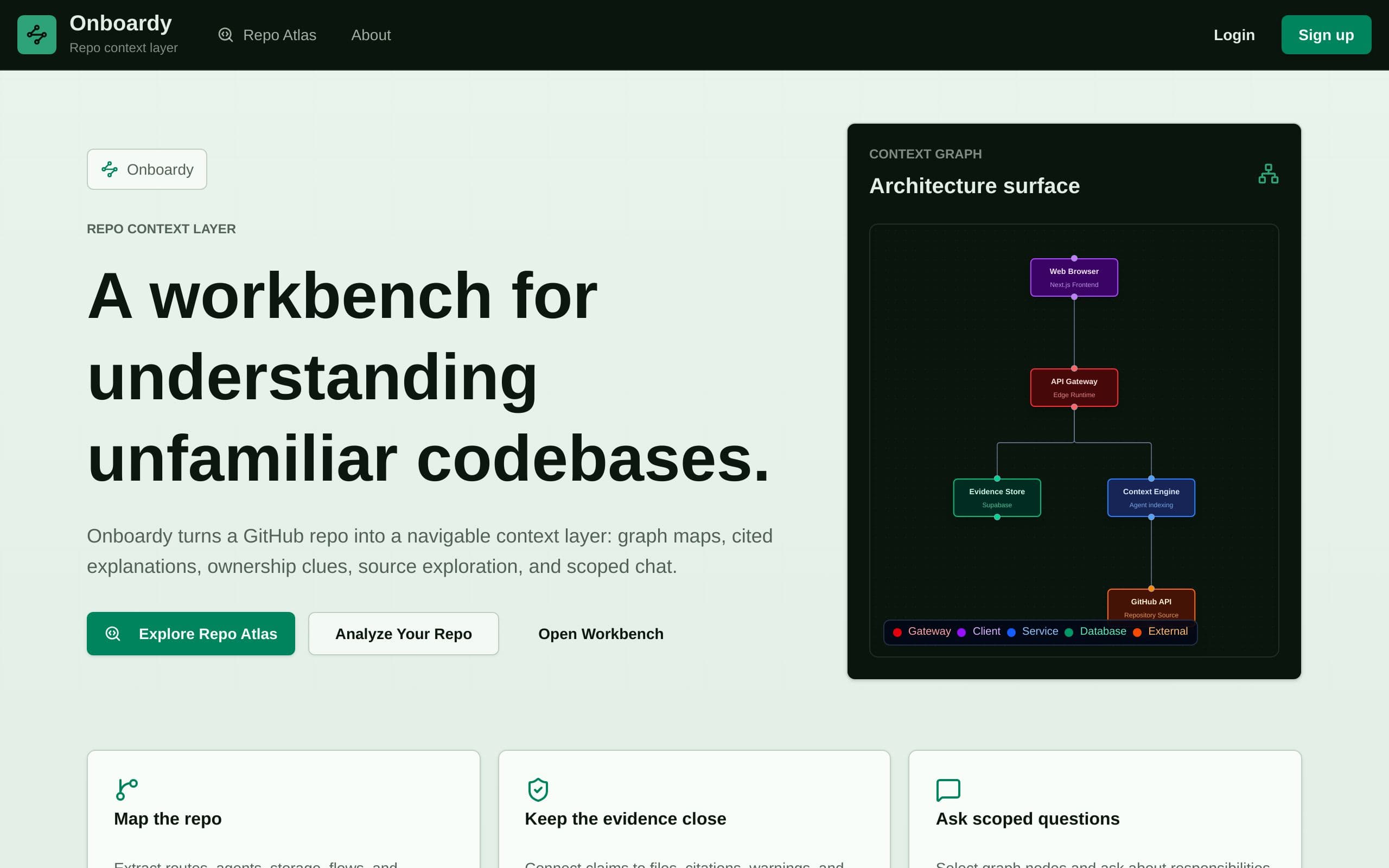The image size is (1389, 868).
Task: Go to the About page
Action: click(x=371, y=35)
